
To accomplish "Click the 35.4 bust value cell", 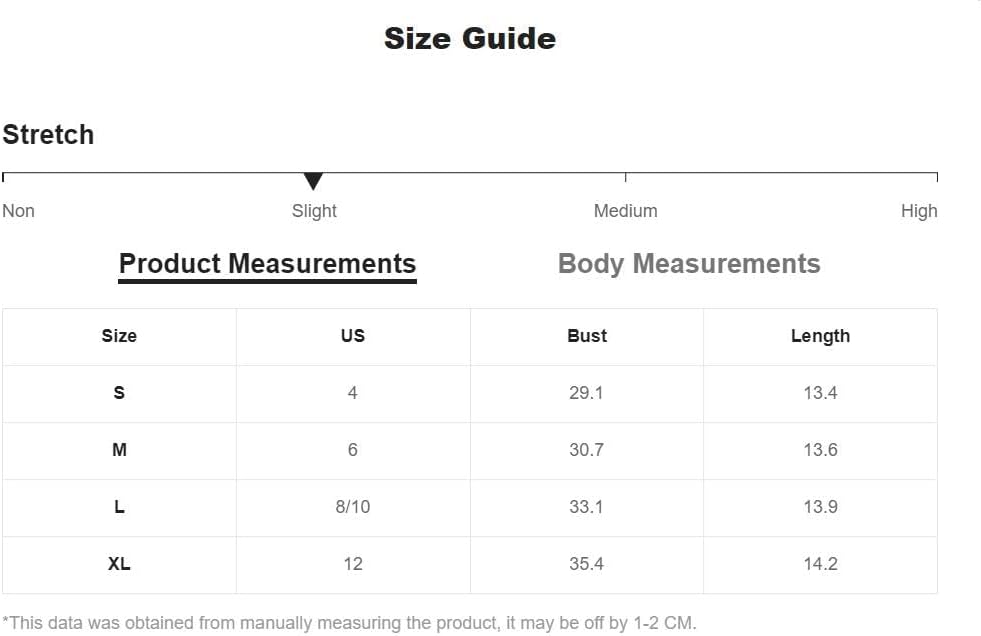I will click(x=586, y=563).
